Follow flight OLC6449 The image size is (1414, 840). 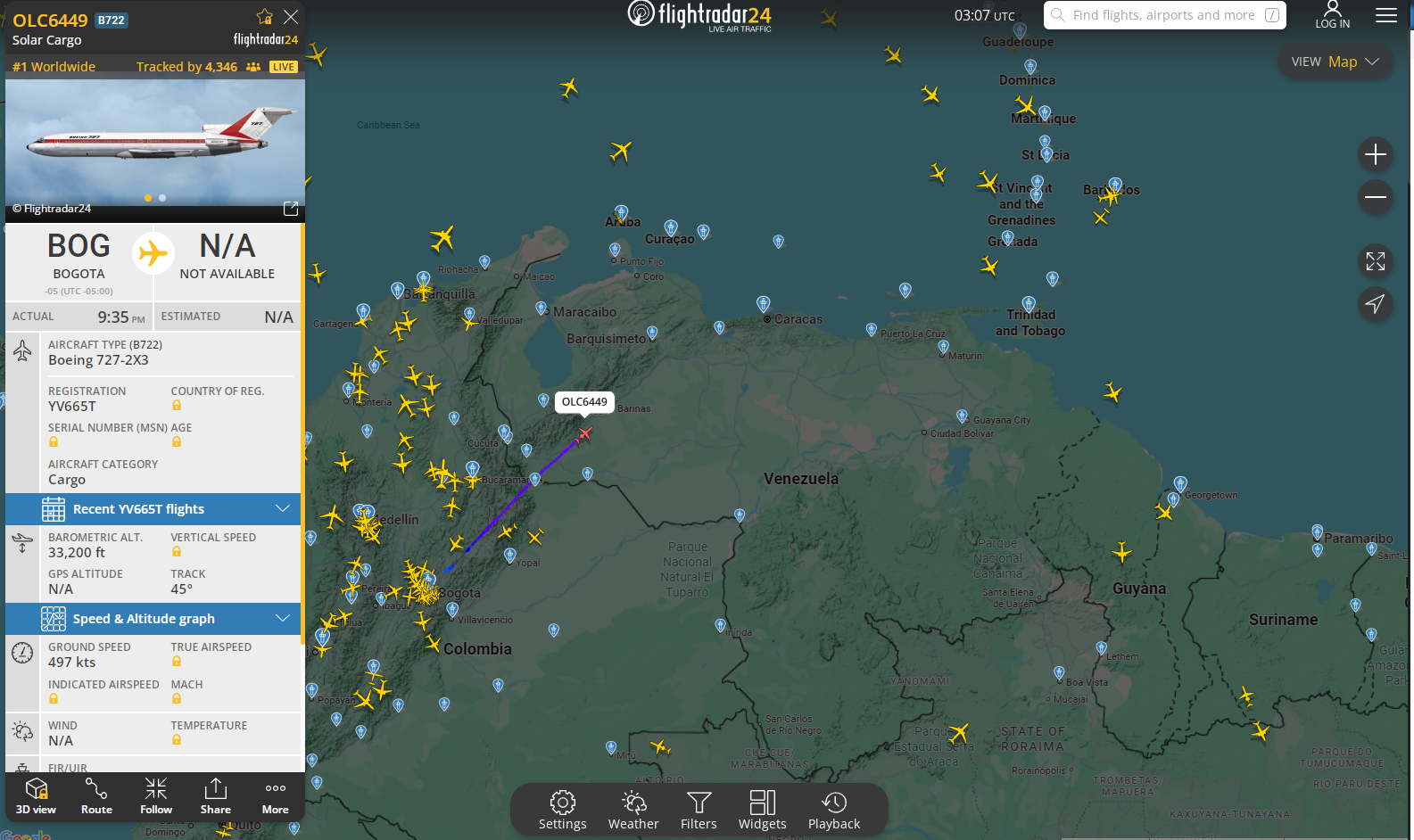point(156,796)
